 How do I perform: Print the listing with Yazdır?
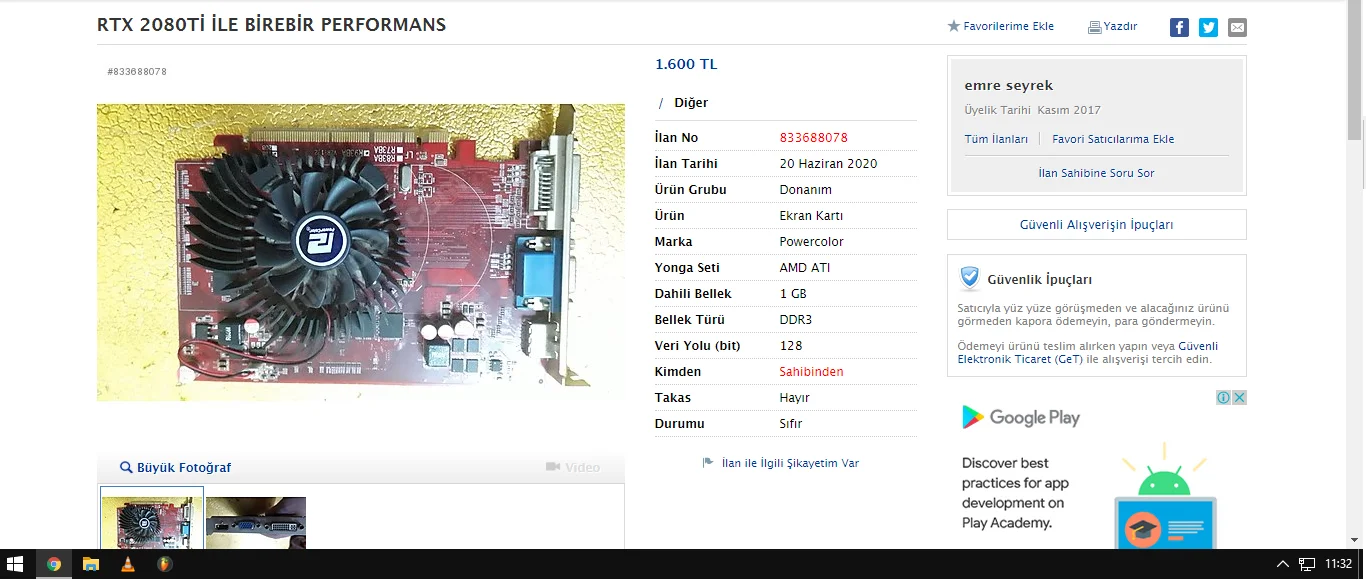(x=1112, y=26)
